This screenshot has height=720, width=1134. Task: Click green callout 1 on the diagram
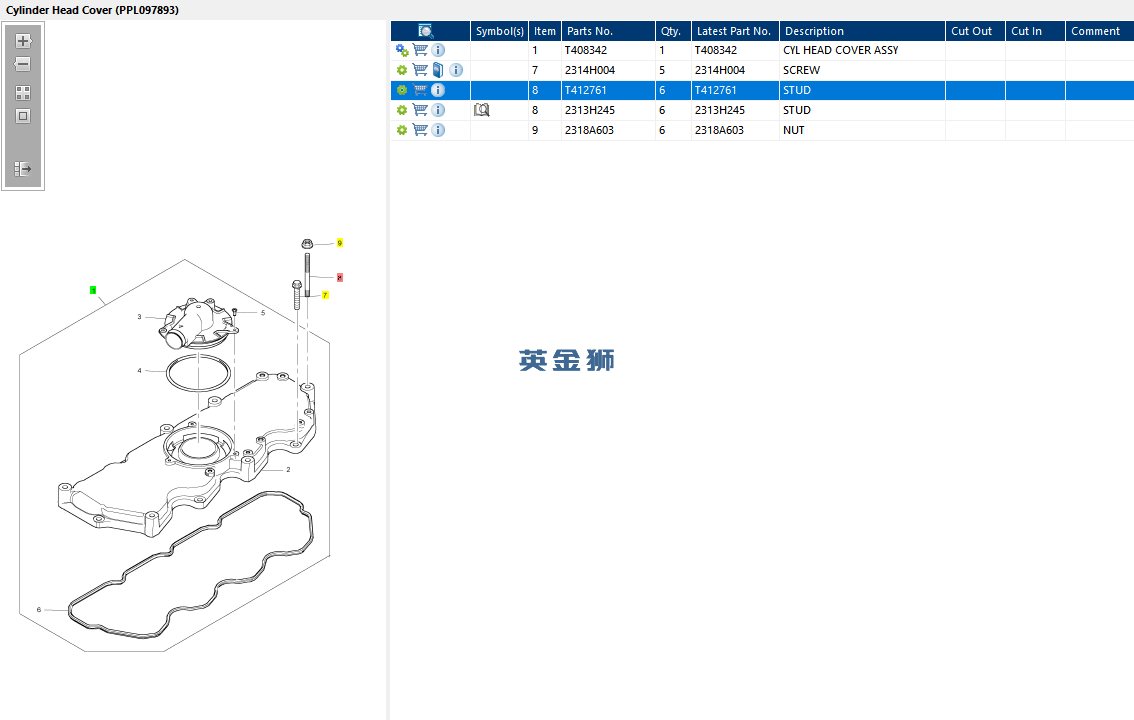pos(93,290)
